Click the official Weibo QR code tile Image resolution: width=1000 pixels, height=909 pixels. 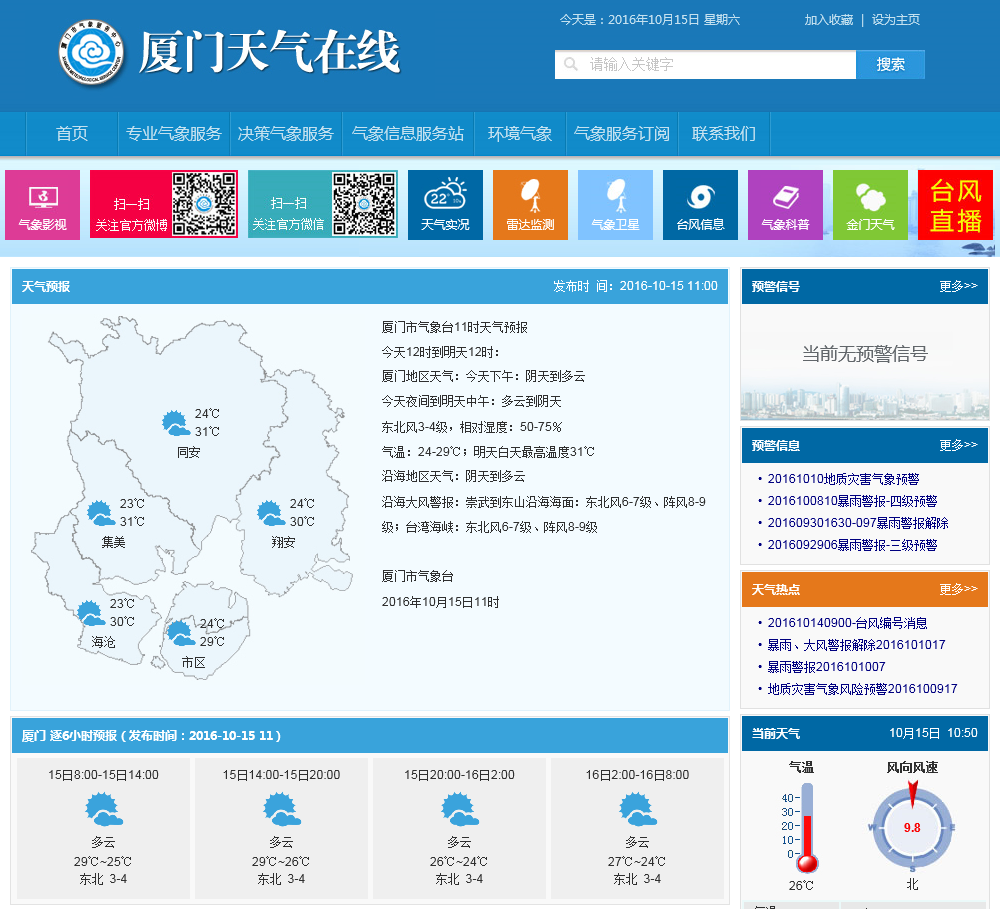[164, 204]
